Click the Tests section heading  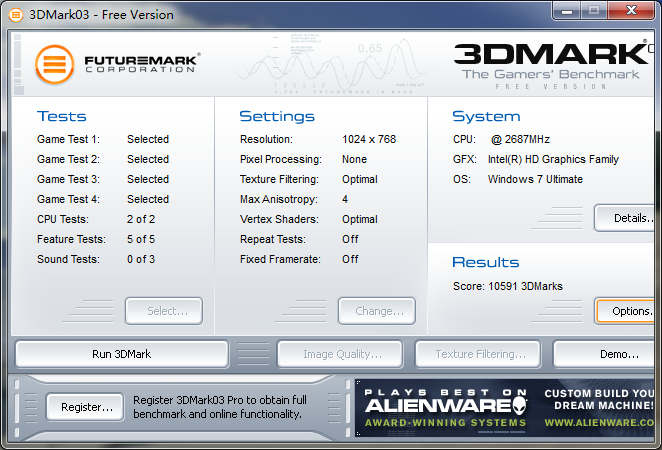coord(62,117)
